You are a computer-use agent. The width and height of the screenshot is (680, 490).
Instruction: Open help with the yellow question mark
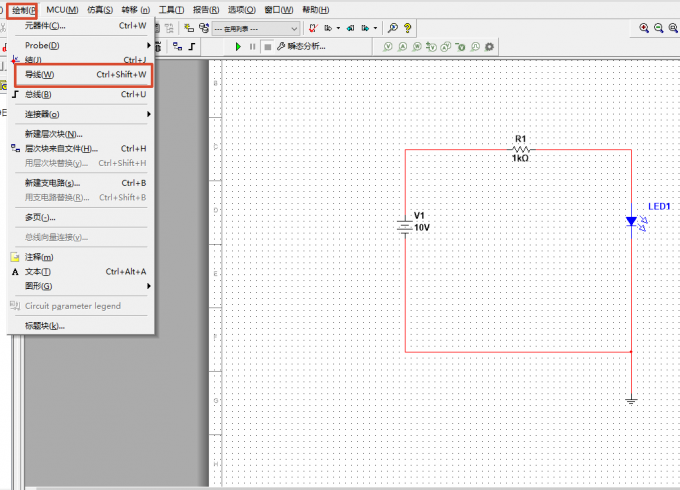pos(407,28)
